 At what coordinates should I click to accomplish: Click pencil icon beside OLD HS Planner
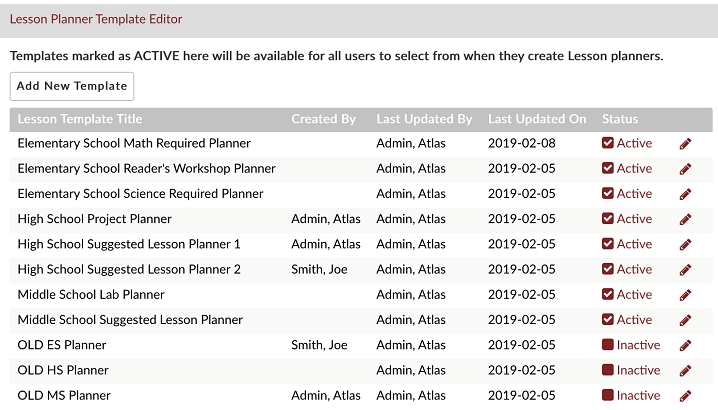tap(685, 371)
